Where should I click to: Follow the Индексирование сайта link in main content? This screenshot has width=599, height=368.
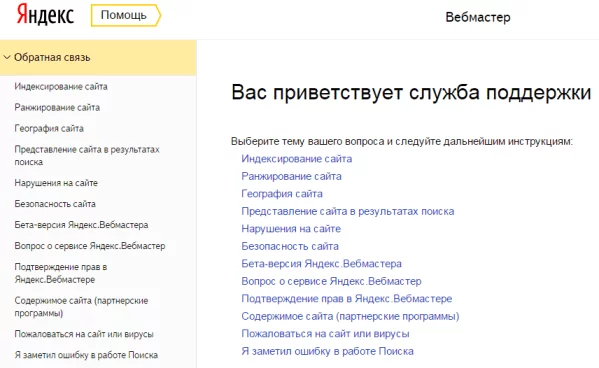click(296, 159)
